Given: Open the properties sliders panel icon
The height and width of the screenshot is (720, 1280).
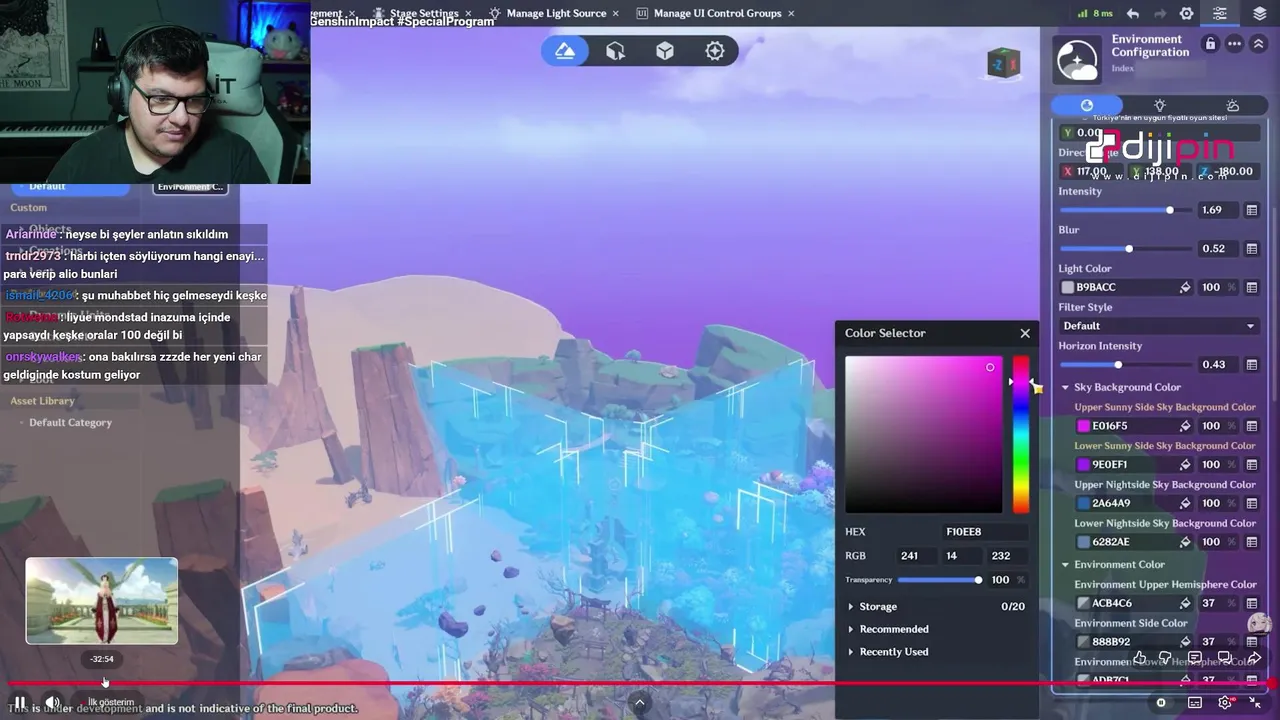Looking at the screenshot, I should 1220,14.
